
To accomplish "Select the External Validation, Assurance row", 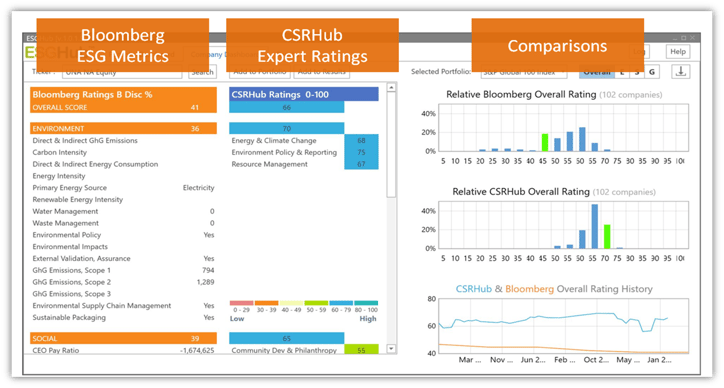I will coord(123,258).
